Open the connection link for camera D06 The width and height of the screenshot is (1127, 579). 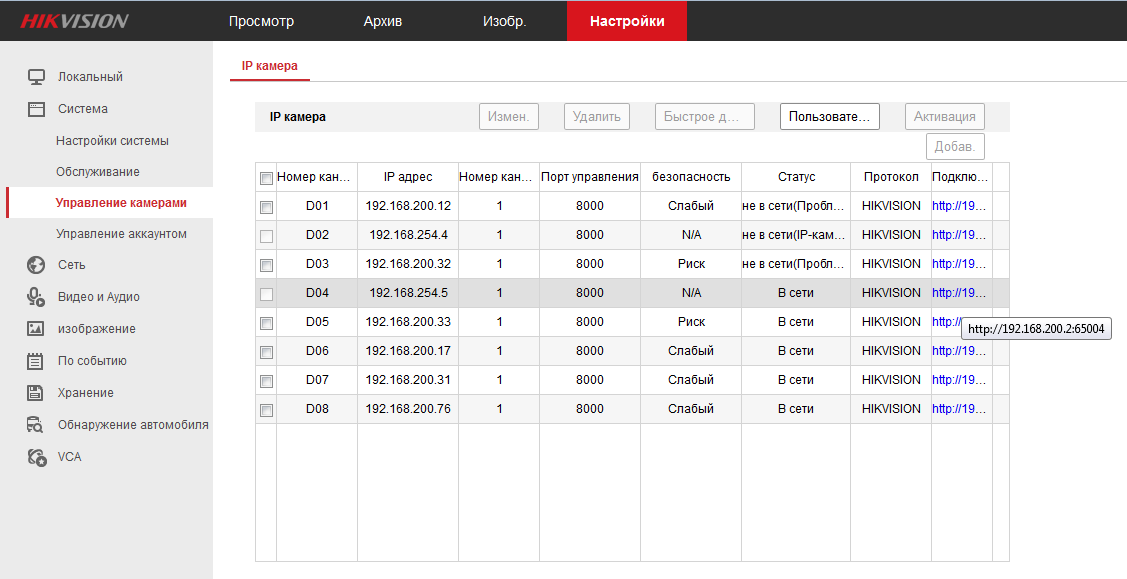(x=959, y=351)
